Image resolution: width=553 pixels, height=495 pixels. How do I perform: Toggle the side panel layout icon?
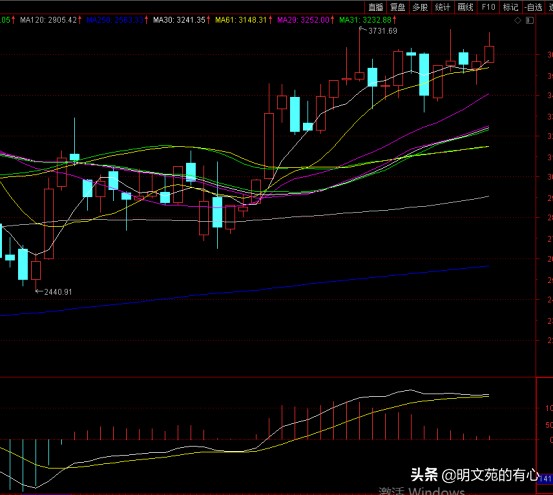tap(530, 20)
